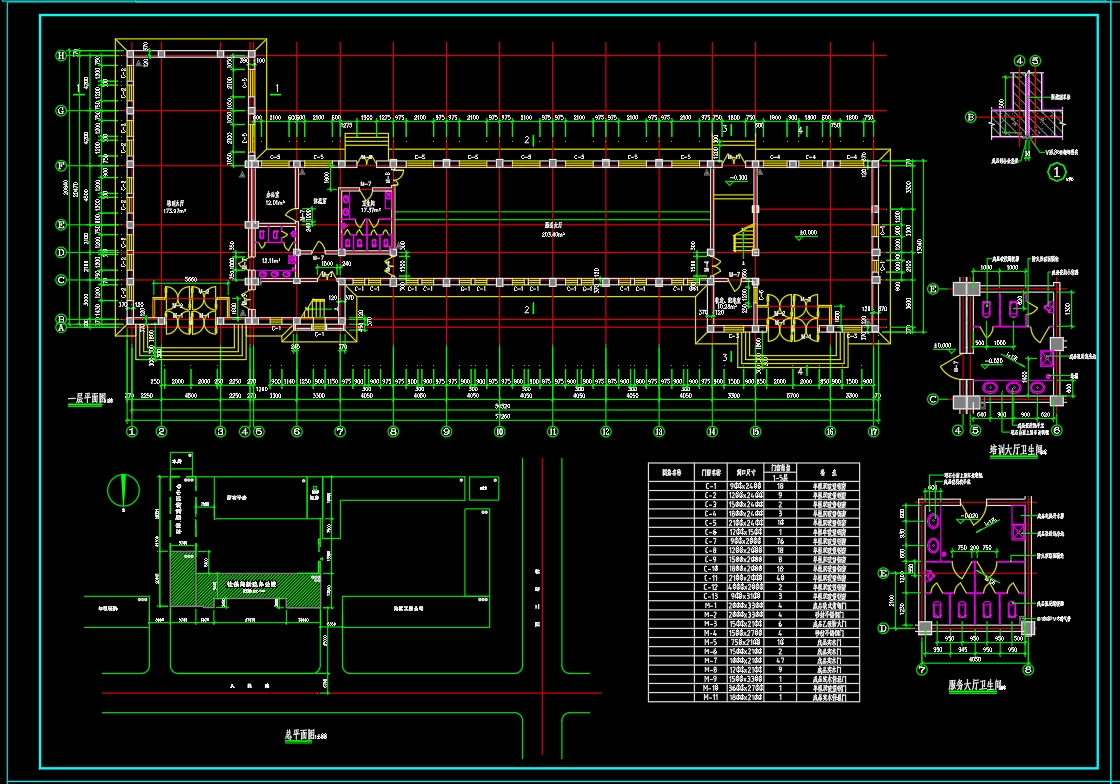Click grid axis bubble 1 at bottom left
Viewport: 1120px width, 784px height.
[131, 432]
